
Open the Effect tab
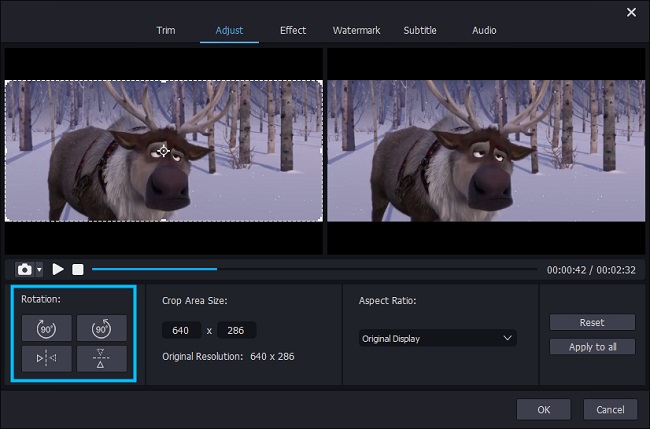click(293, 30)
